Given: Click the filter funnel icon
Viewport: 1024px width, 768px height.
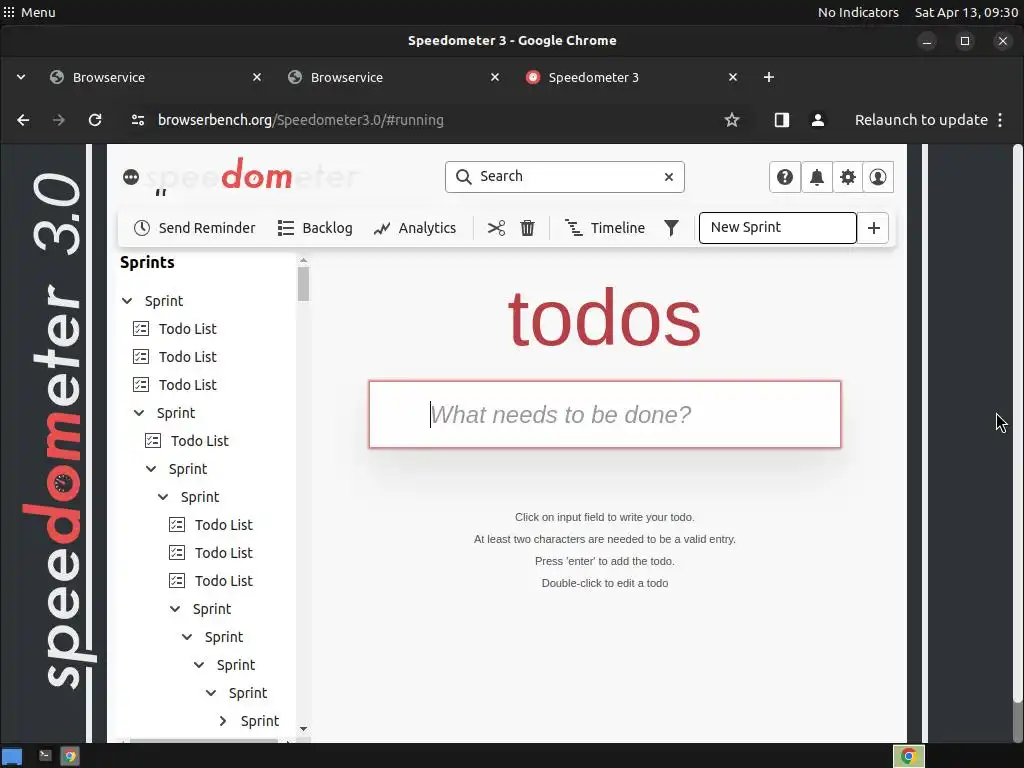Looking at the screenshot, I should (671, 228).
